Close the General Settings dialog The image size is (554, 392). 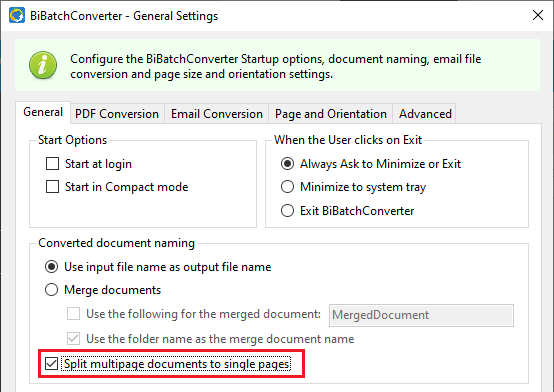point(538,15)
